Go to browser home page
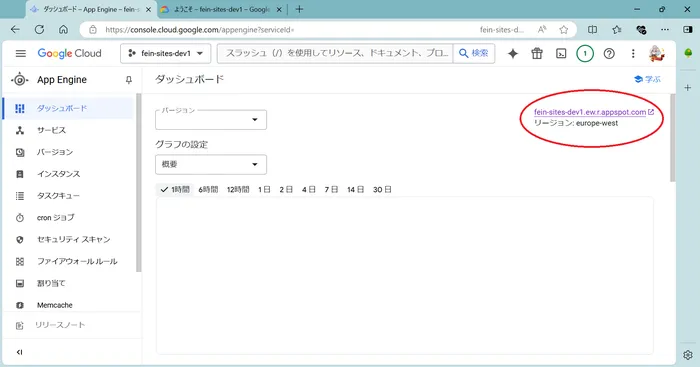The height and width of the screenshot is (367, 700). coord(63,29)
